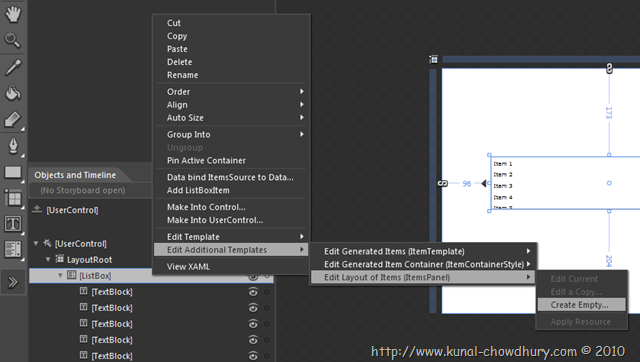Viewport: 640px width, 362px height.
Task: Collapse the LayoutRoot tree node
Action: pos(48,260)
